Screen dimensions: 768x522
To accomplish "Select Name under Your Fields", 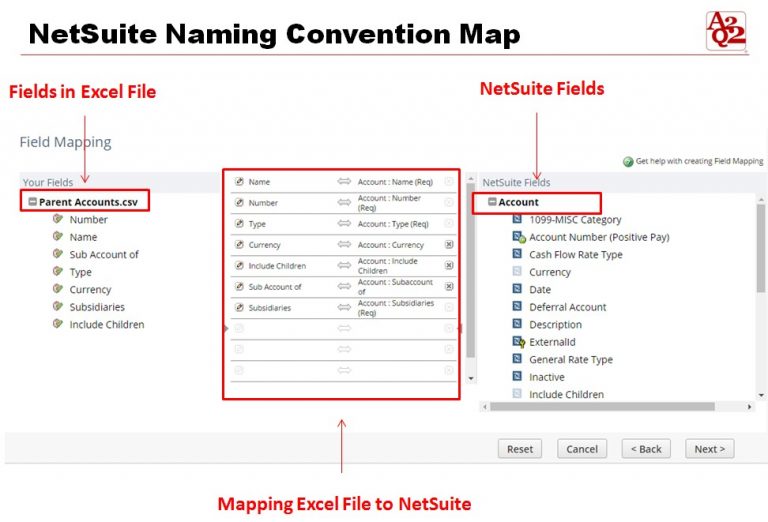I will click(x=83, y=237).
